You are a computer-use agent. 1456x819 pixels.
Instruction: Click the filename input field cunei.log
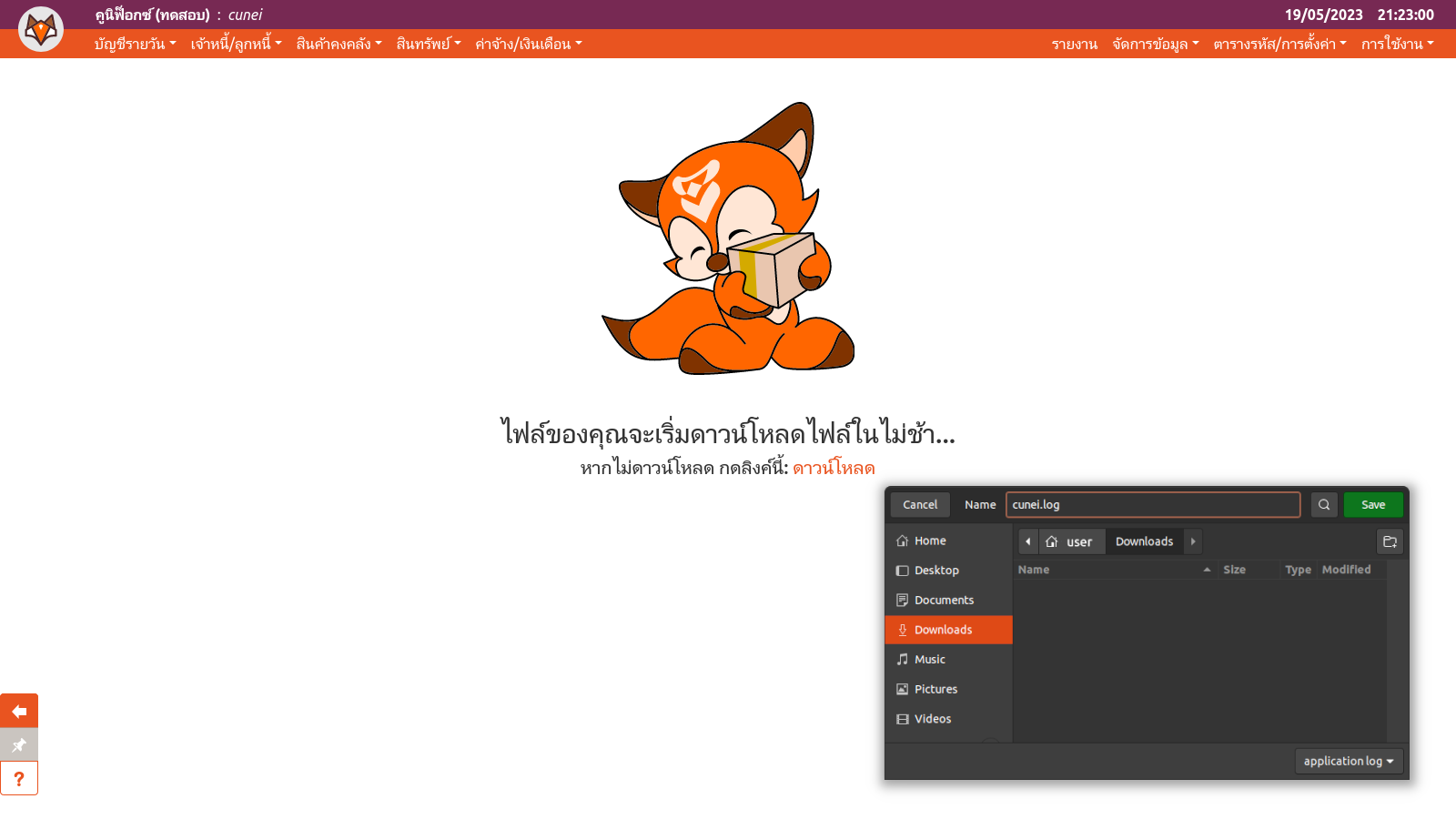coord(1152,504)
